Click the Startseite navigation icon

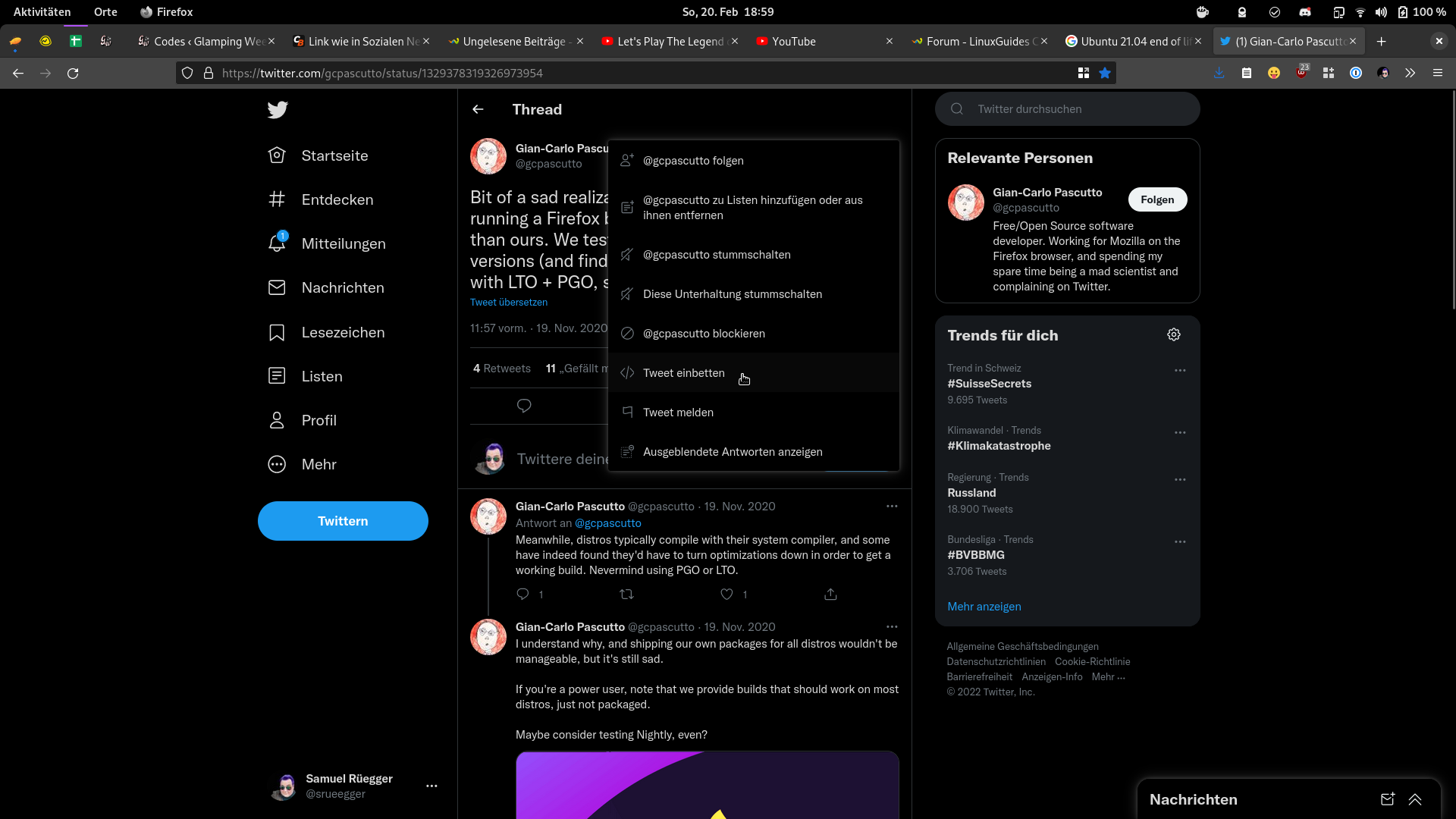(277, 155)
